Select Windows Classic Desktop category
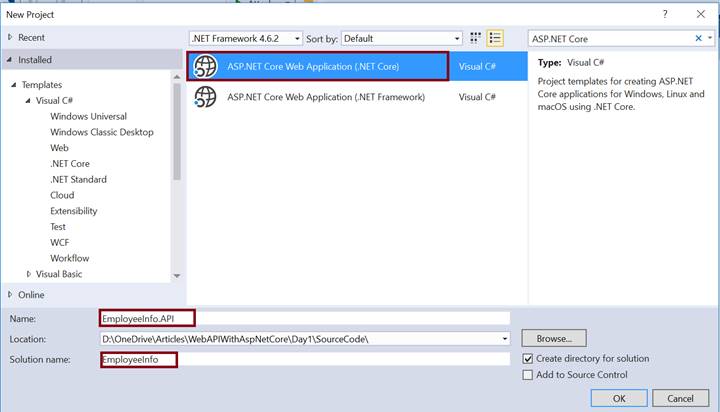Image resolution: width=720 pixels, height=412 pixels. coord(101,132)
